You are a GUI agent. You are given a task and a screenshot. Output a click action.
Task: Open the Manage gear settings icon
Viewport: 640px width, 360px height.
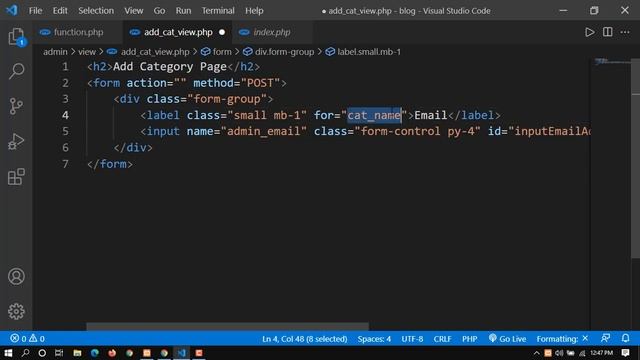point(16,311)
